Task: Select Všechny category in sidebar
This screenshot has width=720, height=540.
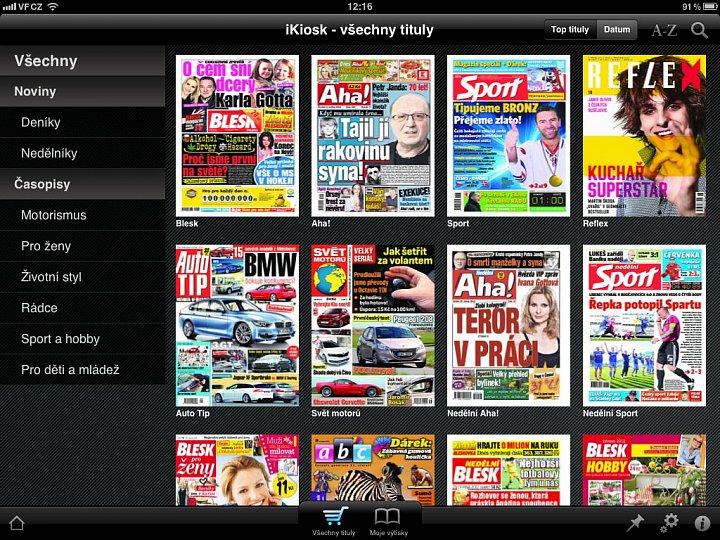Action: point(83,61)
